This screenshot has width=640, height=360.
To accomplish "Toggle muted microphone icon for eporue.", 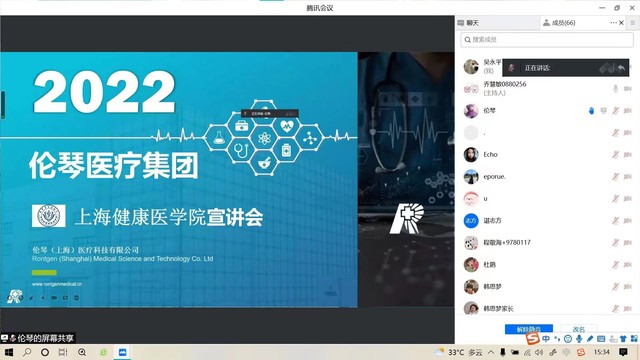I will (x=615, y=176).
